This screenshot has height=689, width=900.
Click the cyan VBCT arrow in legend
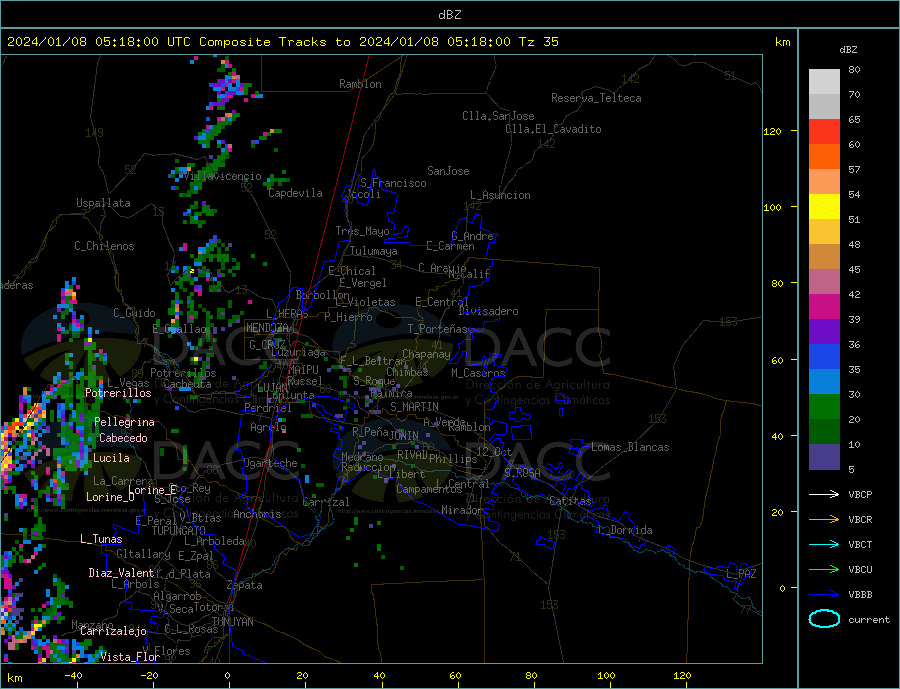click(824, 544)
